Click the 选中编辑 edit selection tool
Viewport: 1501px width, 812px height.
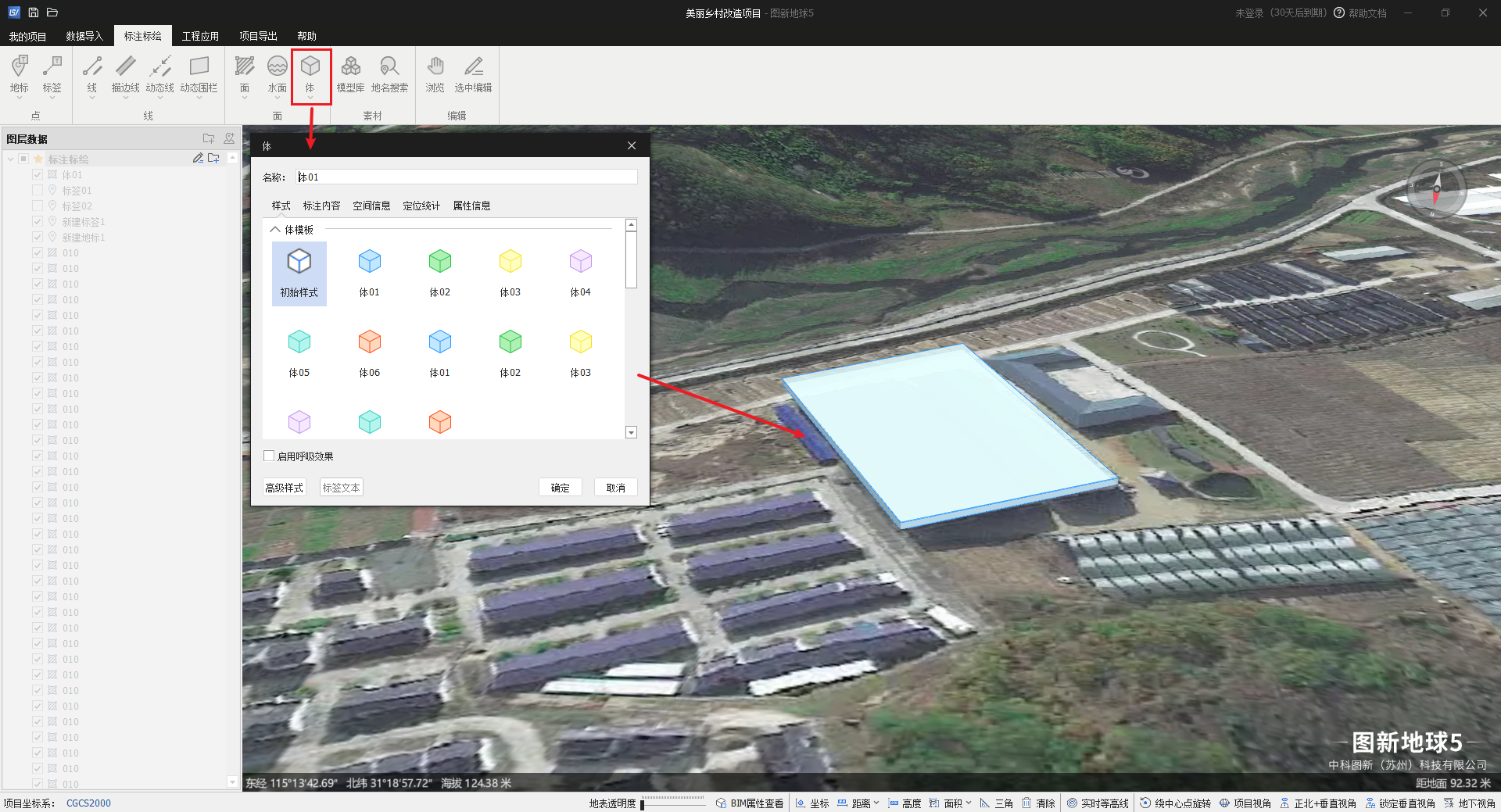pos(473,74)
